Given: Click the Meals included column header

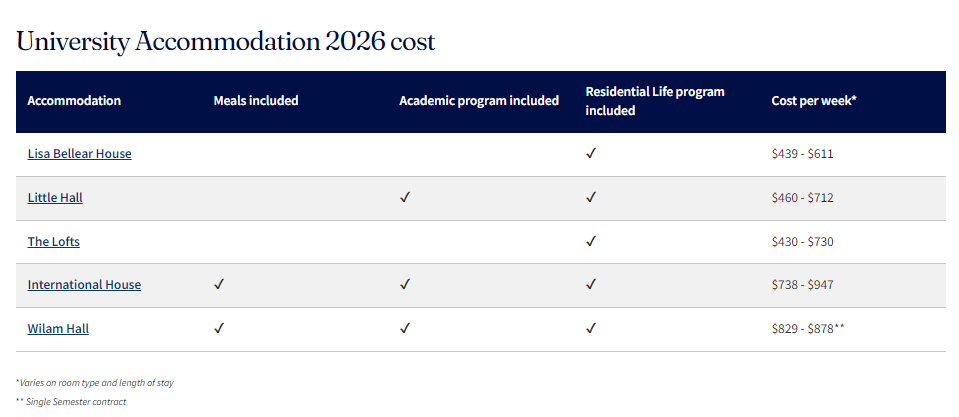Looking at the screenshot, I should (x=256, y=101).
